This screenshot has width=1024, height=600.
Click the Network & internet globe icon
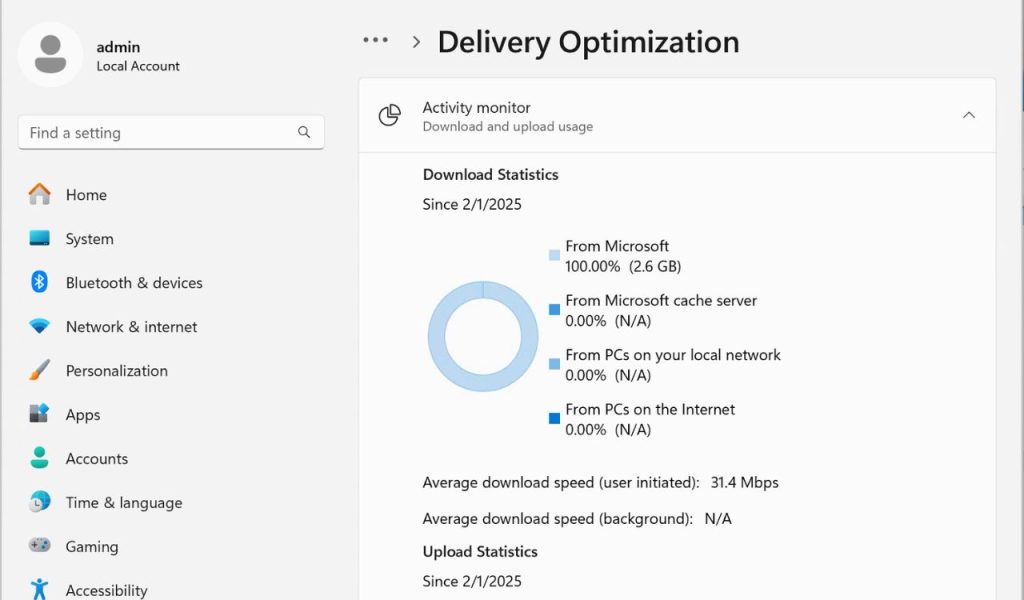click(x=38, y=327)
